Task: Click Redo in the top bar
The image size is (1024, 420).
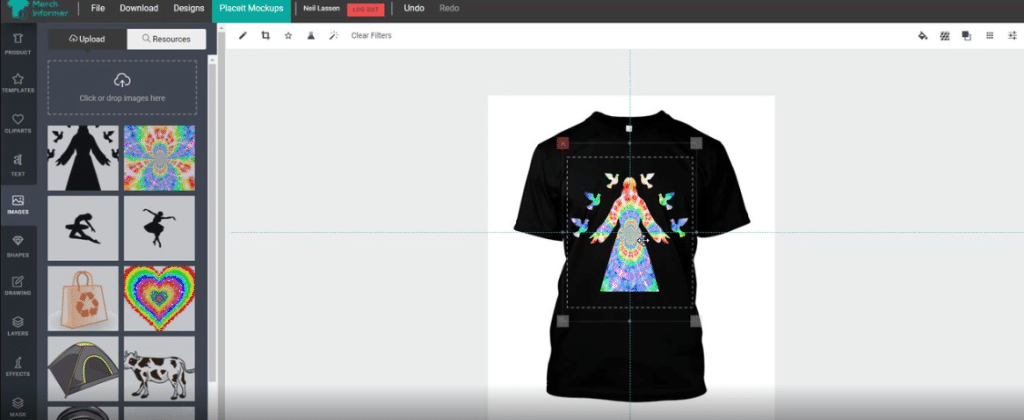Action: [449, 8]
